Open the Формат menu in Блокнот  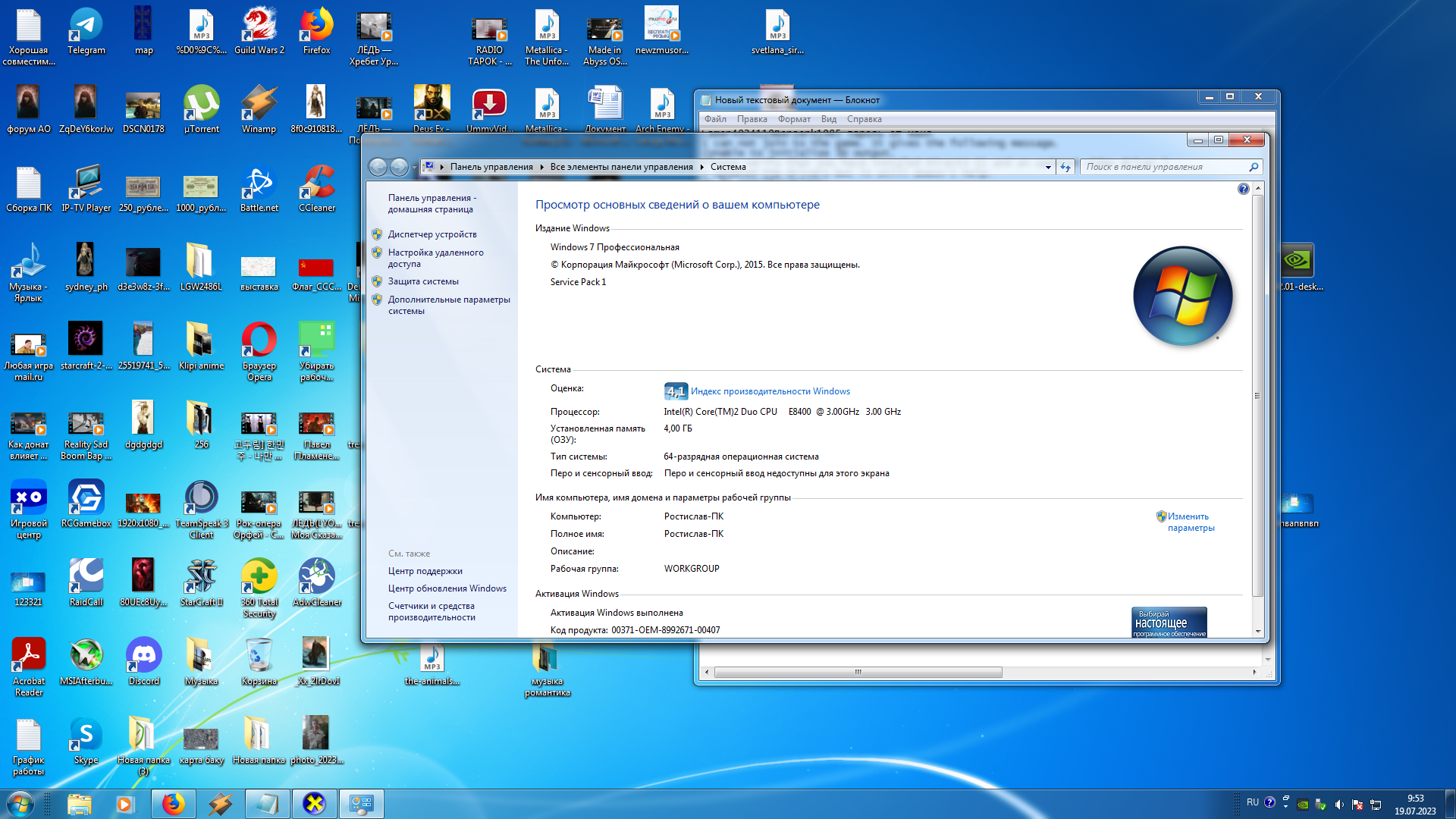pyautogui.click(x=794, y=119)
